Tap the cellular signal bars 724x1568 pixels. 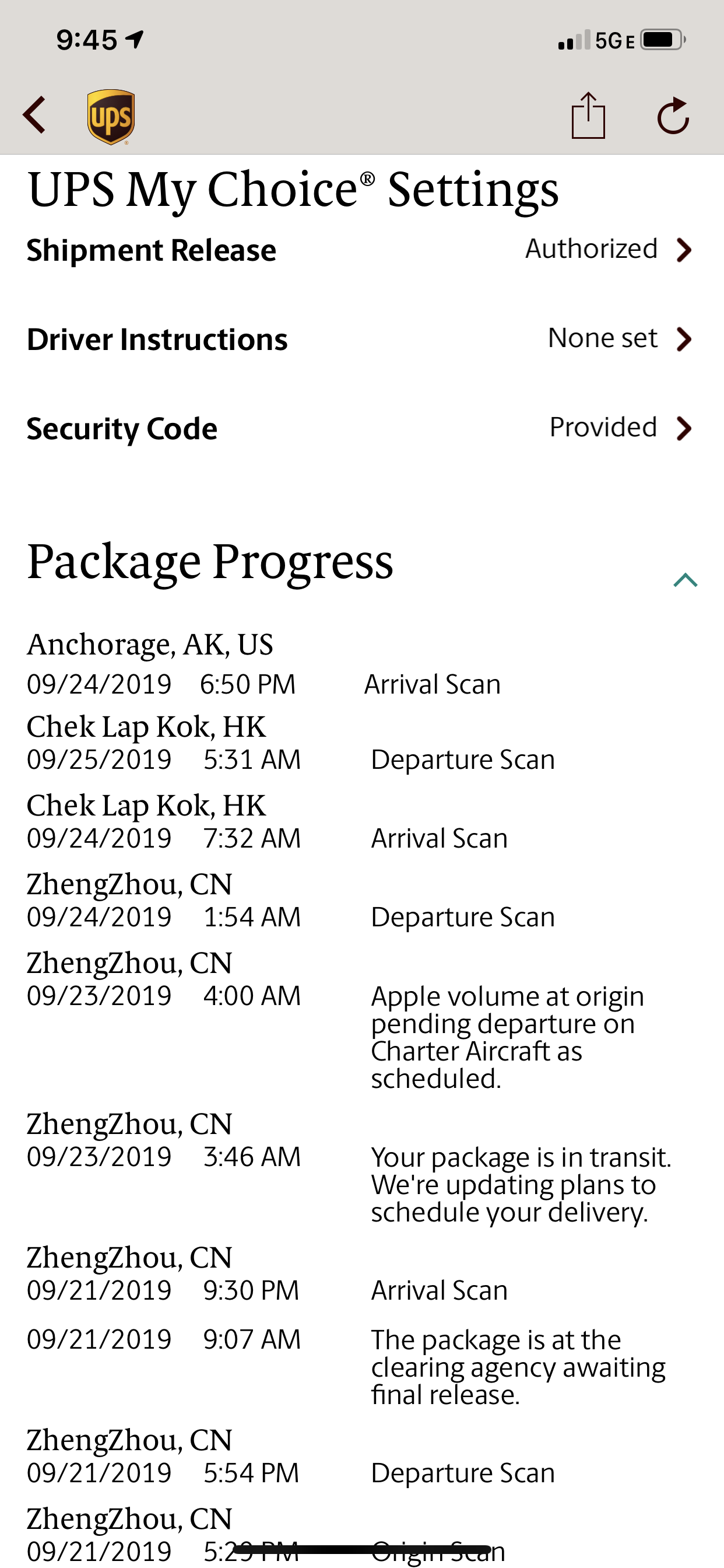[574, 40]
